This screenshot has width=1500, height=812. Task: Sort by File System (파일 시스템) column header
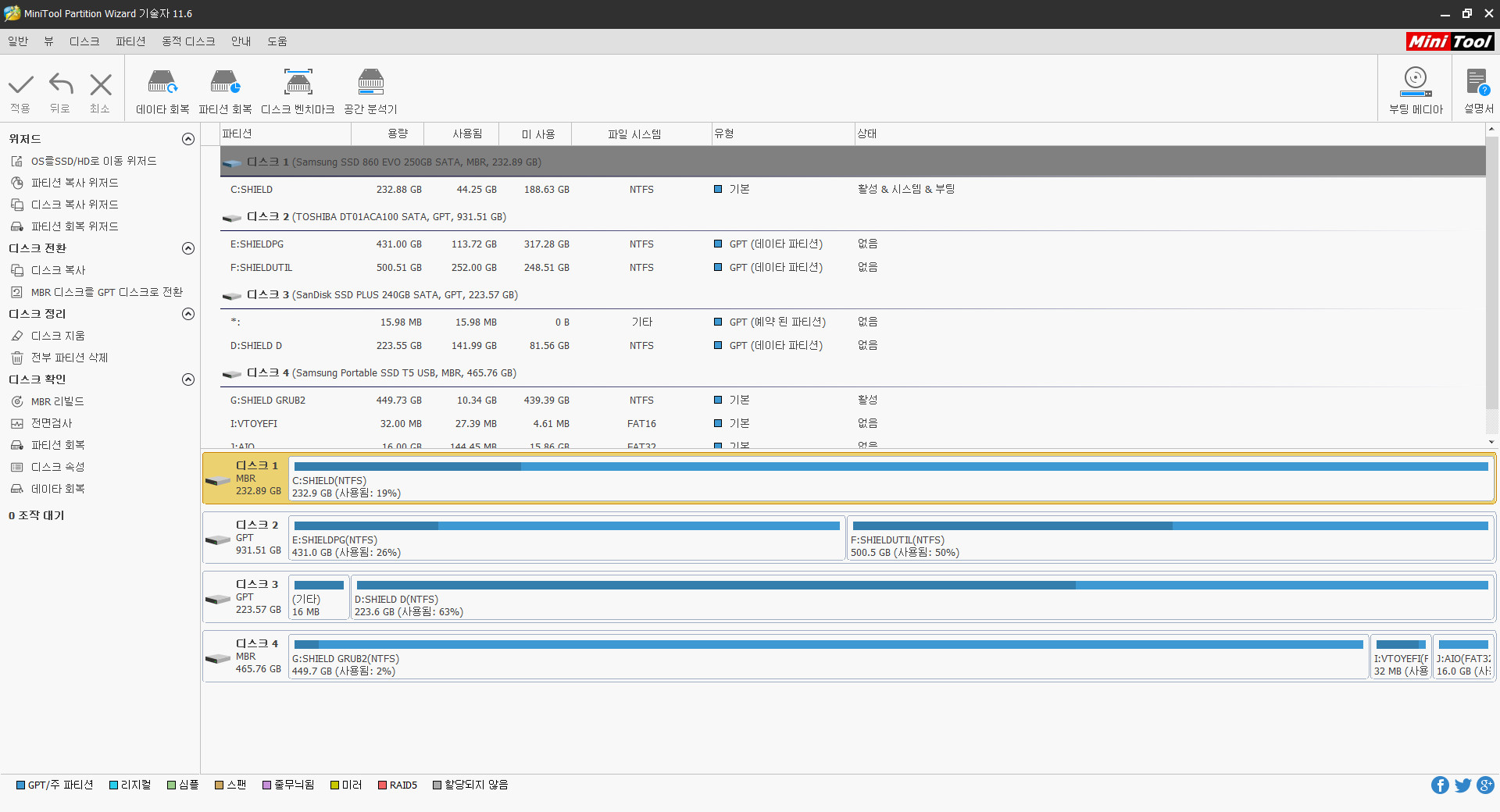pyautogui.click(x=641, y=134)
